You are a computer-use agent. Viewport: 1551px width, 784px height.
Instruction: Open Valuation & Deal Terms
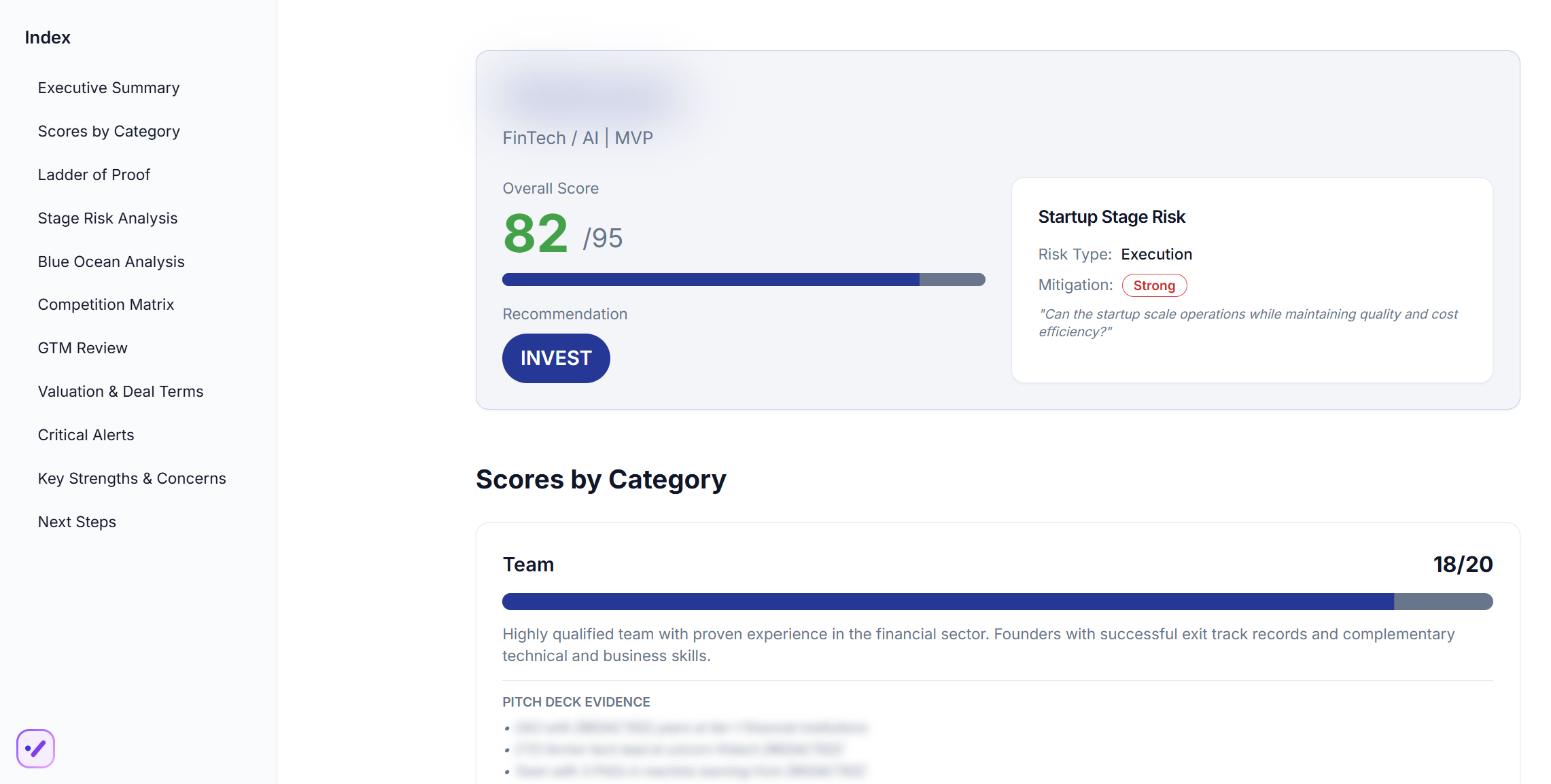point(120,391)
